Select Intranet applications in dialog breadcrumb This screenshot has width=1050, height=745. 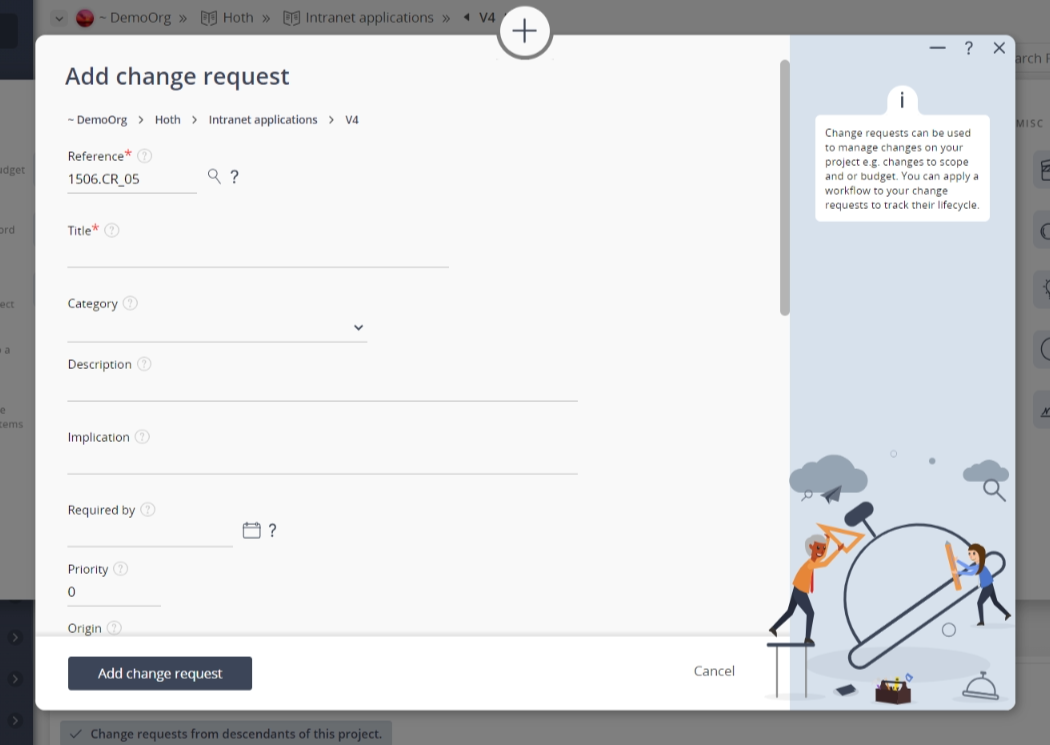[262, 120]
